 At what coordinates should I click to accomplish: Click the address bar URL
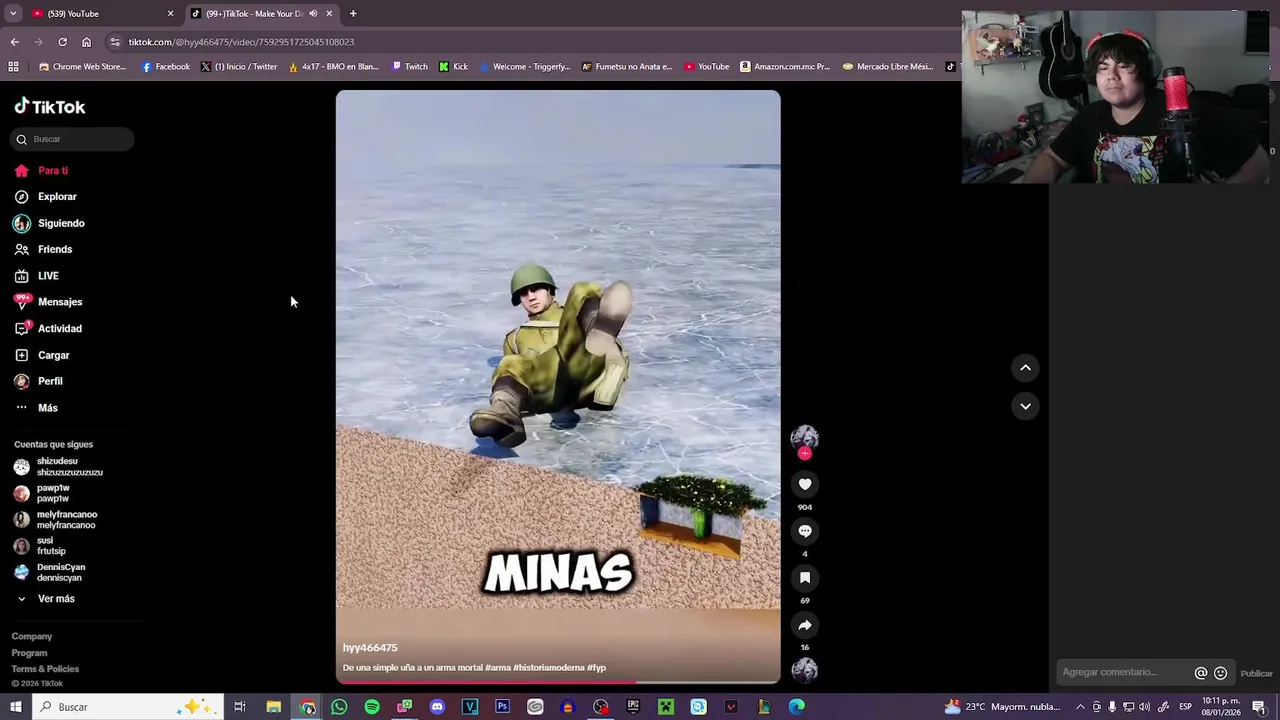[x=241, y=42]
